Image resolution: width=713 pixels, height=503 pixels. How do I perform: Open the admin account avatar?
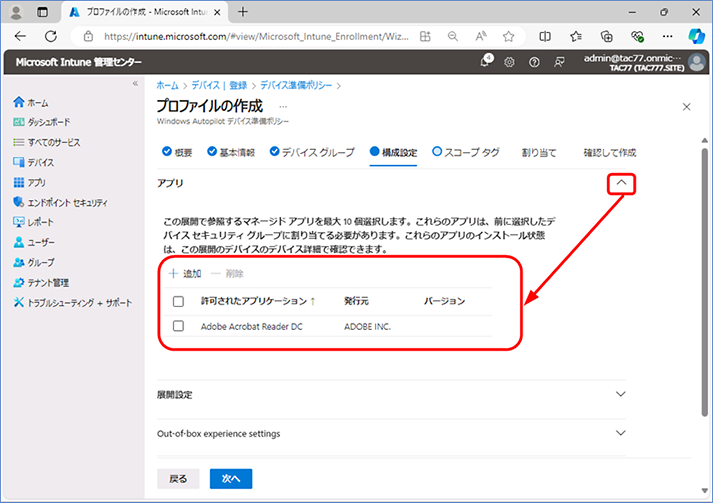click(697, 62)
